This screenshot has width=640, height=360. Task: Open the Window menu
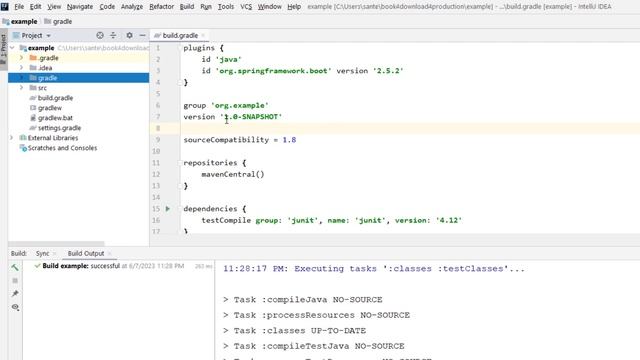[269, 7]
